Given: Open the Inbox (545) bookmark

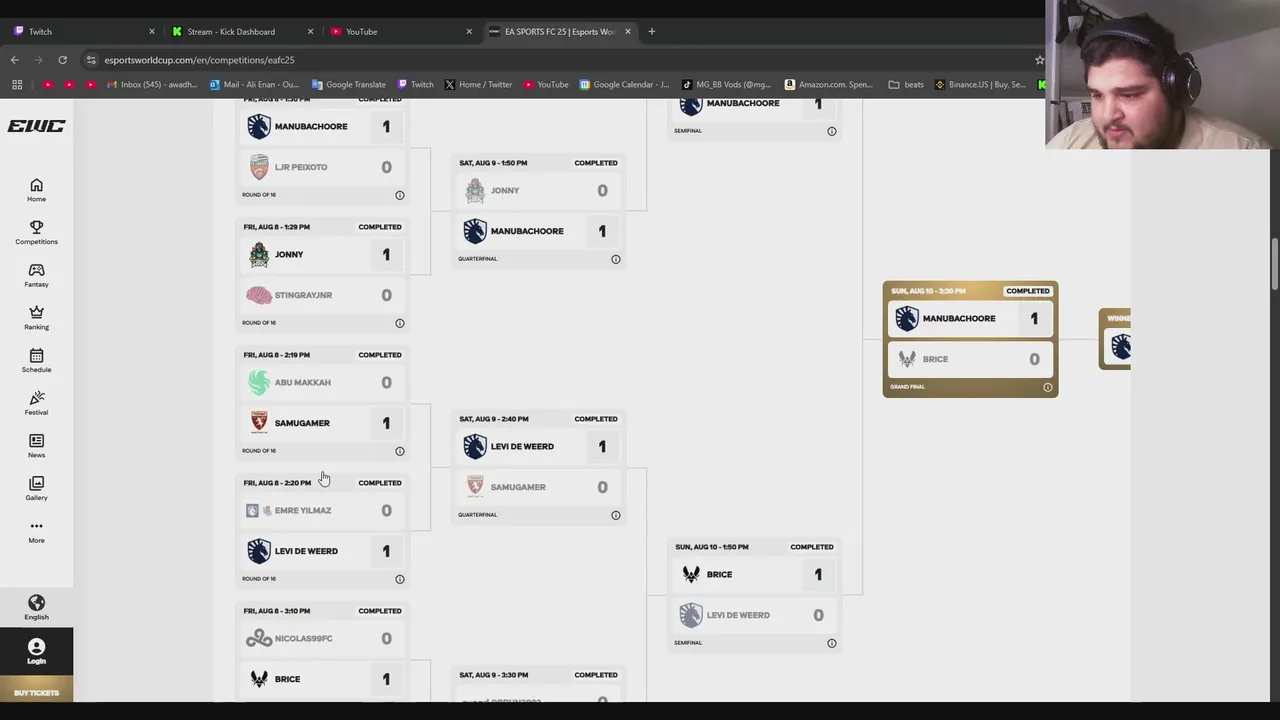Looking at the screenshot, I should 152,84.
